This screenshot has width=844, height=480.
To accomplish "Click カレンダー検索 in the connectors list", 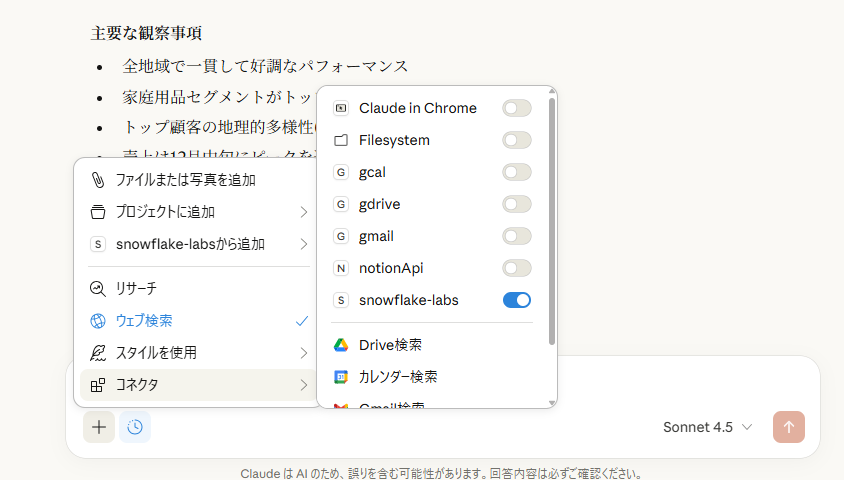I will tap(398, 377).
